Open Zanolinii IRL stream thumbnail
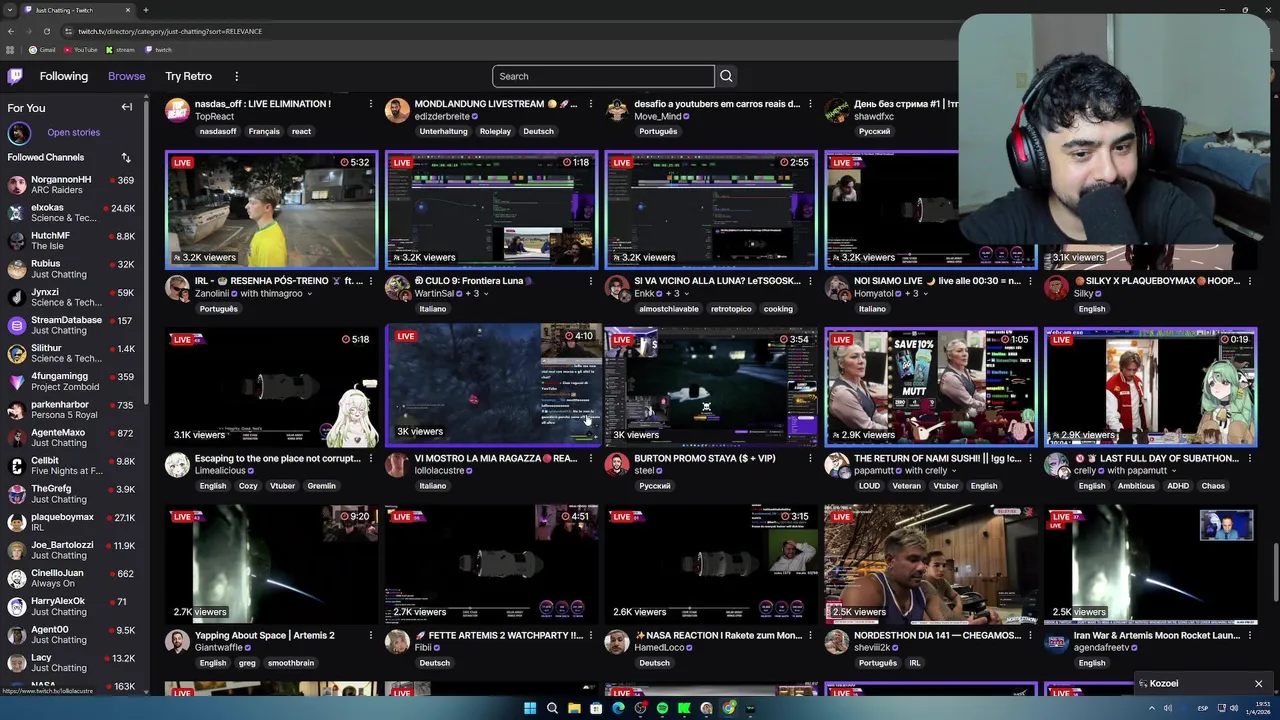Viewport: 1280px width, 720px height. click(271, 211)
